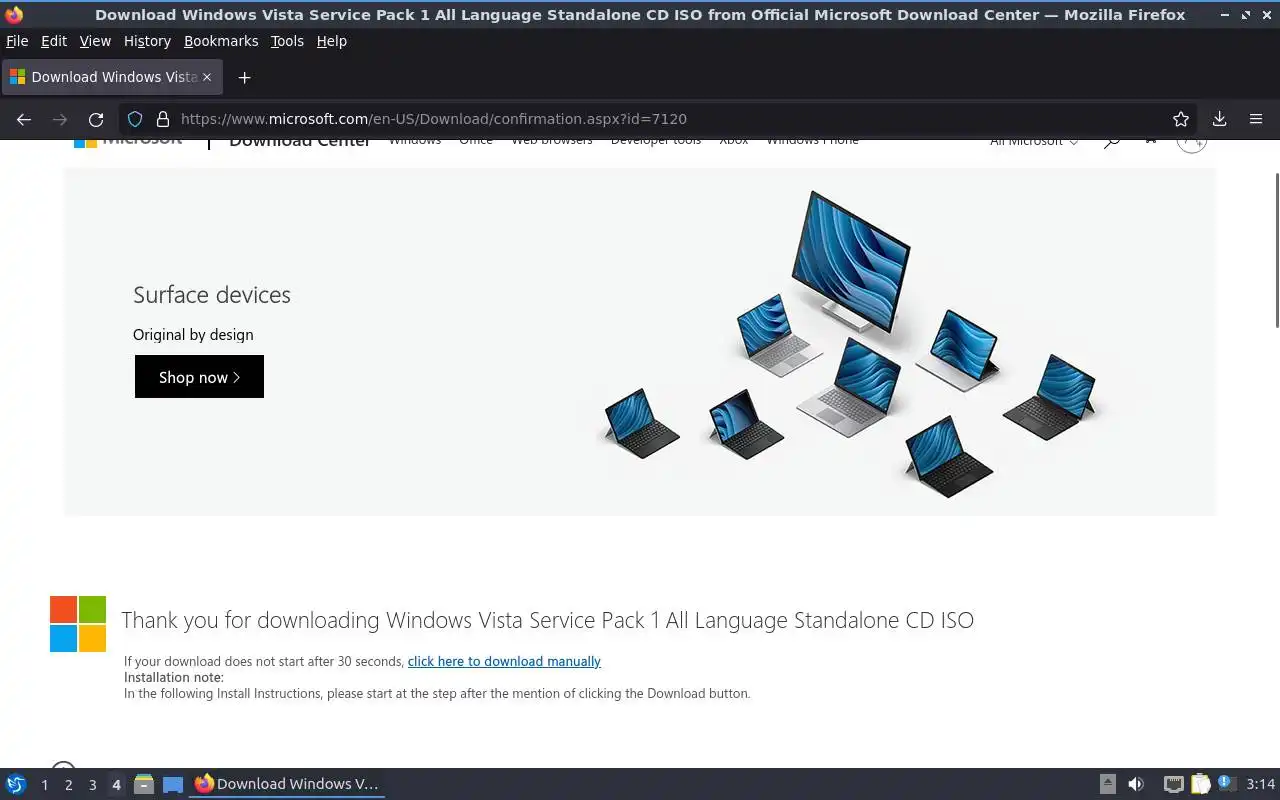
Task: Activate the Firefox taskbar window button
Action: pyautogui.click(x=287, y=784)
